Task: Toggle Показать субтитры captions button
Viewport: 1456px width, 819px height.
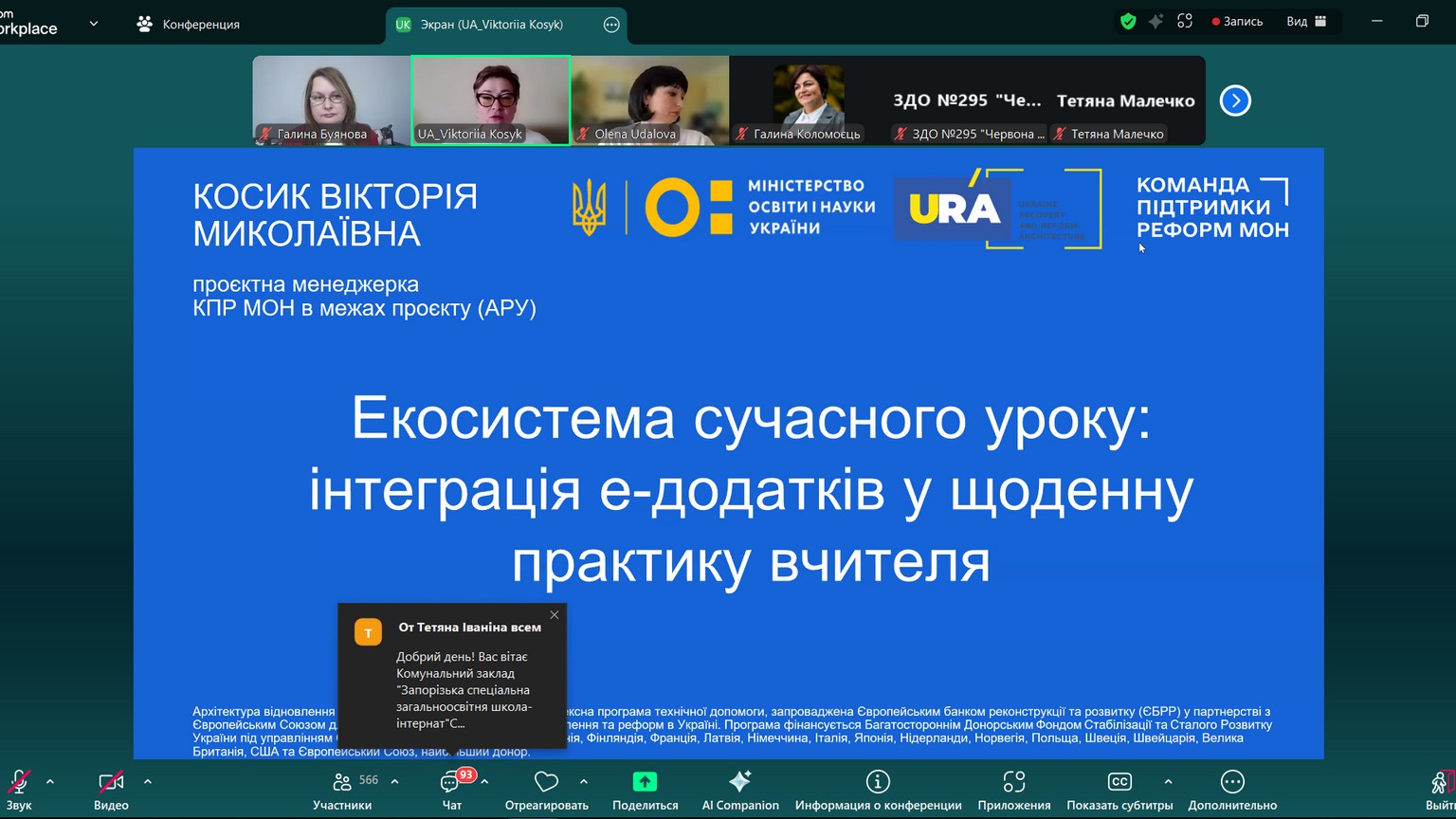Action: (1119, 783)
